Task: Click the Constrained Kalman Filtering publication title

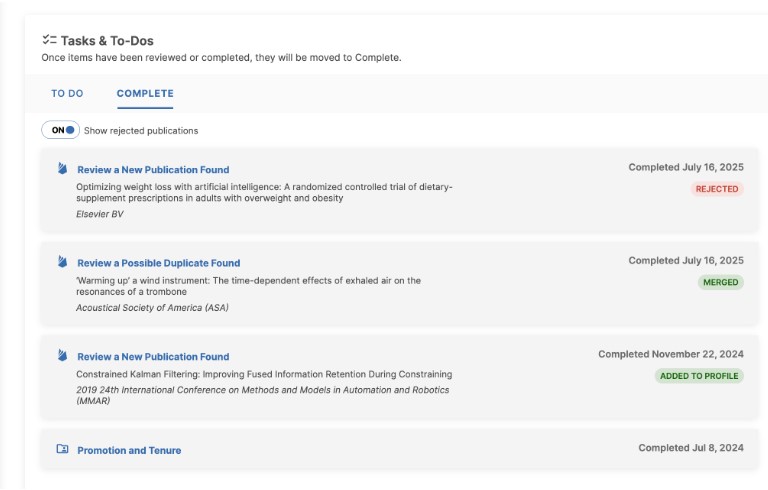Action: 264,374
